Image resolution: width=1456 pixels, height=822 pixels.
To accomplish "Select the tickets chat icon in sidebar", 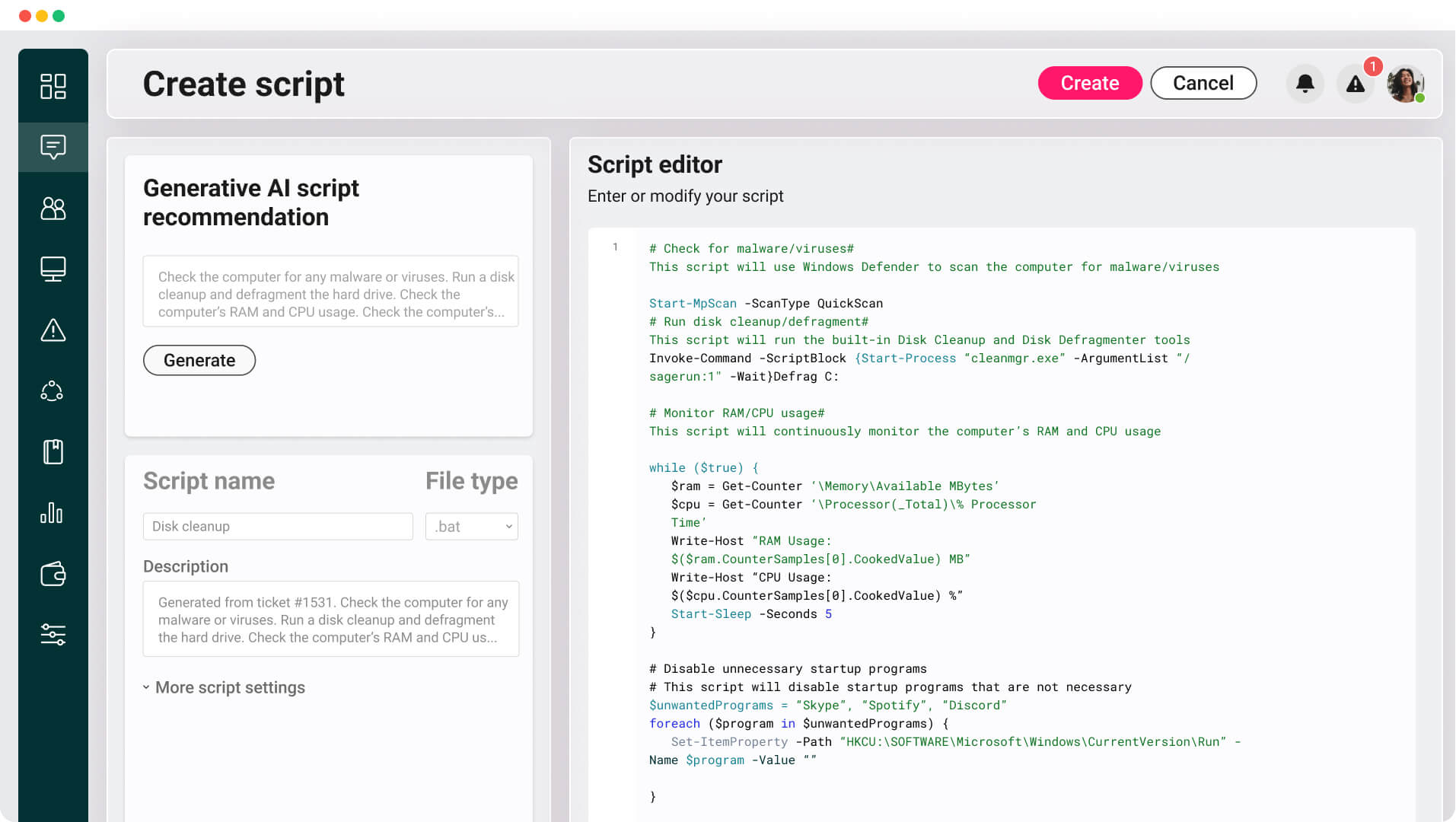I will coord(53,146).
